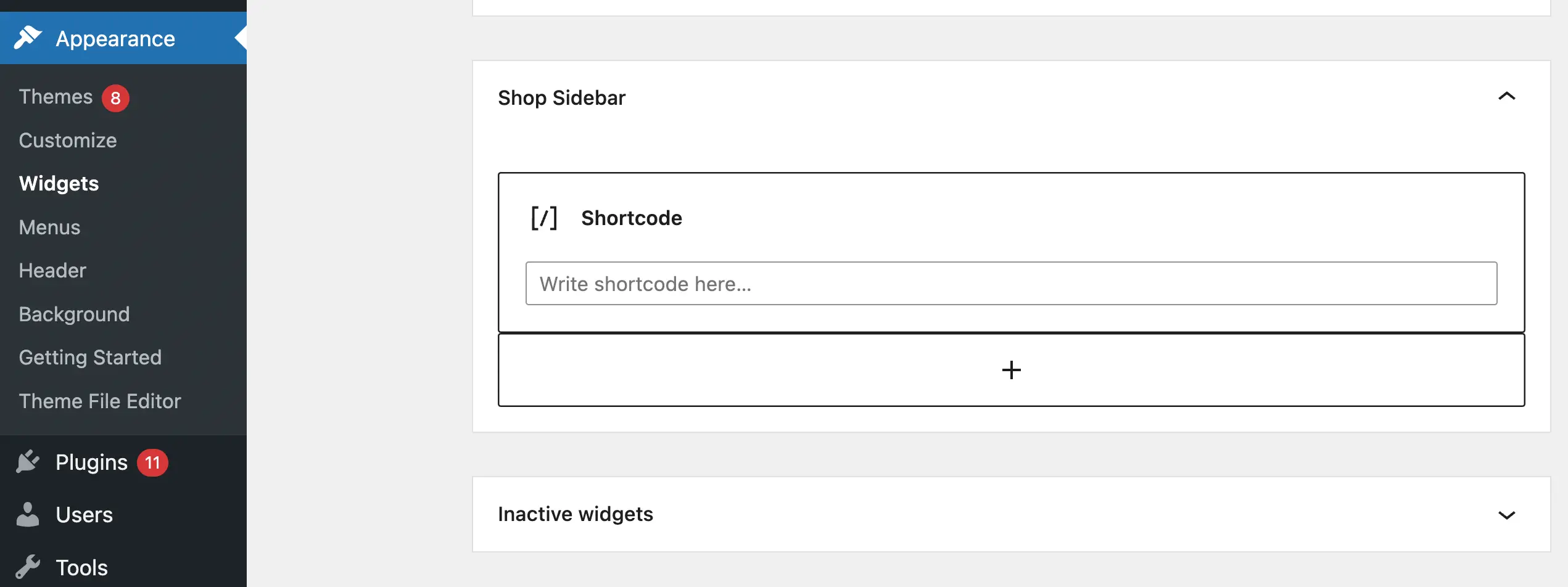Open the Customize submenu item
The width and height of the screenshot is (1568, 587).
(x=68, y=141)
